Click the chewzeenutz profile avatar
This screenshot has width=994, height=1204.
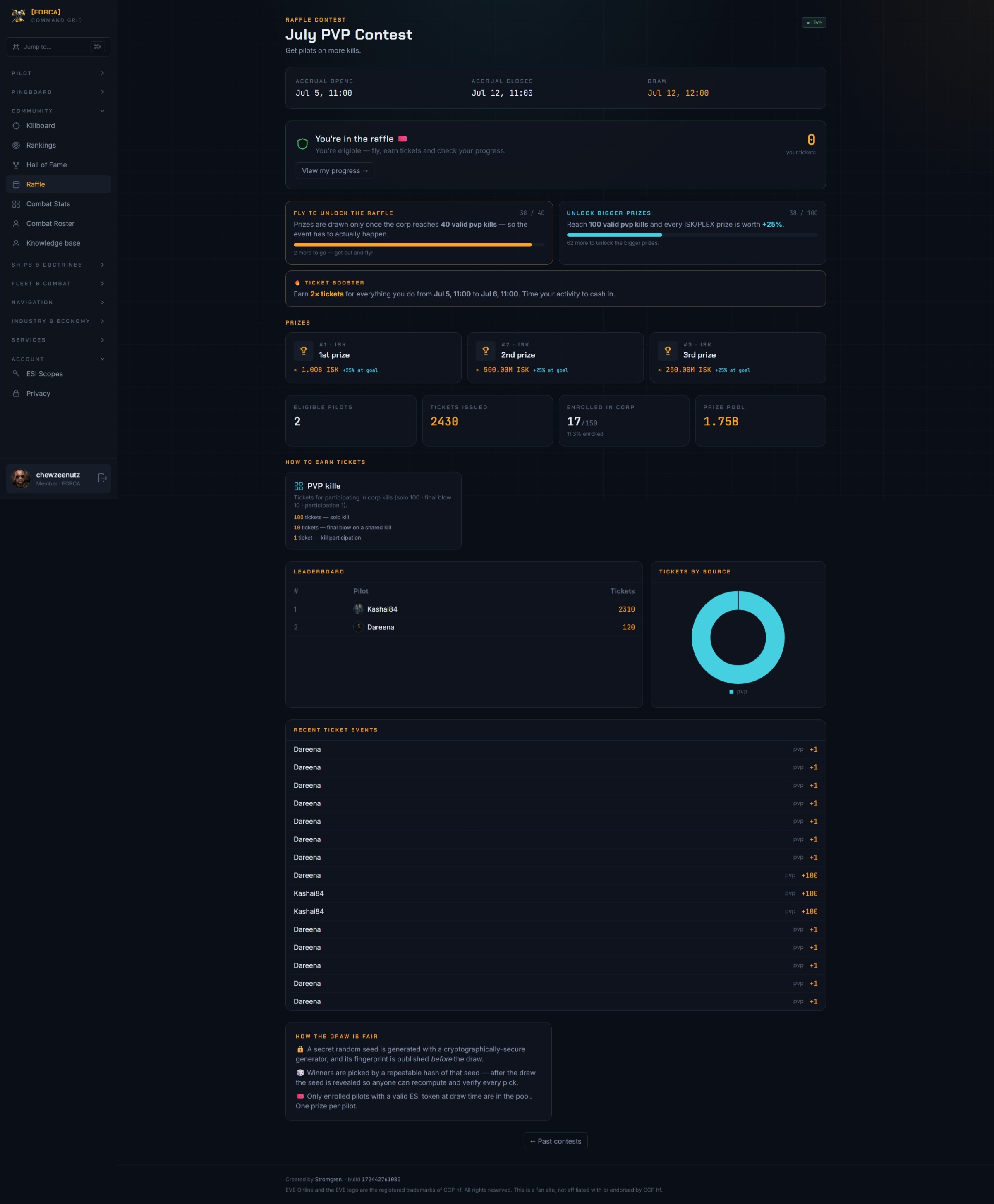(x=21, y=478)
